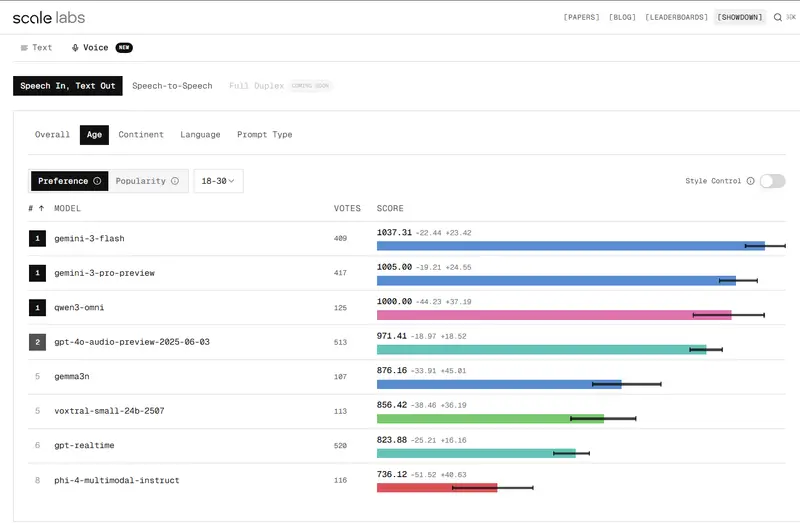
Task: Click the gemini-3-flash score bar
Action: [x=570, y=245]
